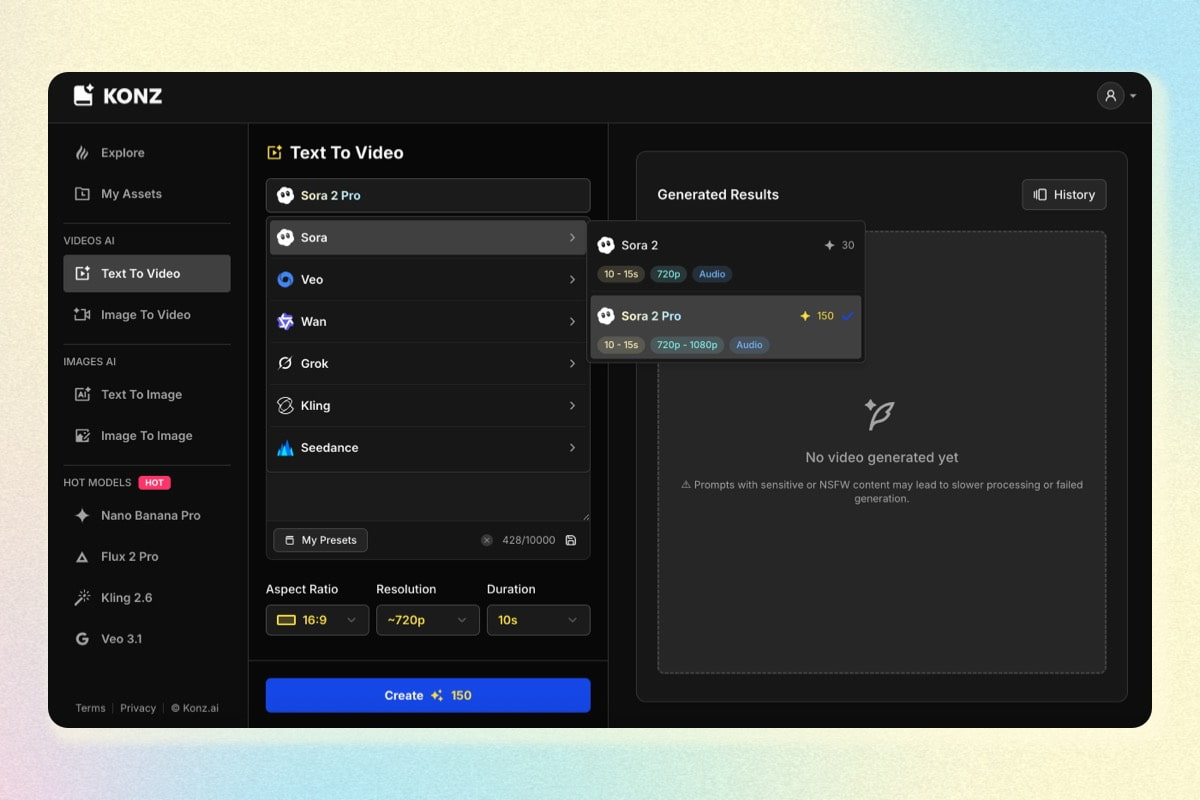Click the Text To Video sidebar icon

click(82, 274)
